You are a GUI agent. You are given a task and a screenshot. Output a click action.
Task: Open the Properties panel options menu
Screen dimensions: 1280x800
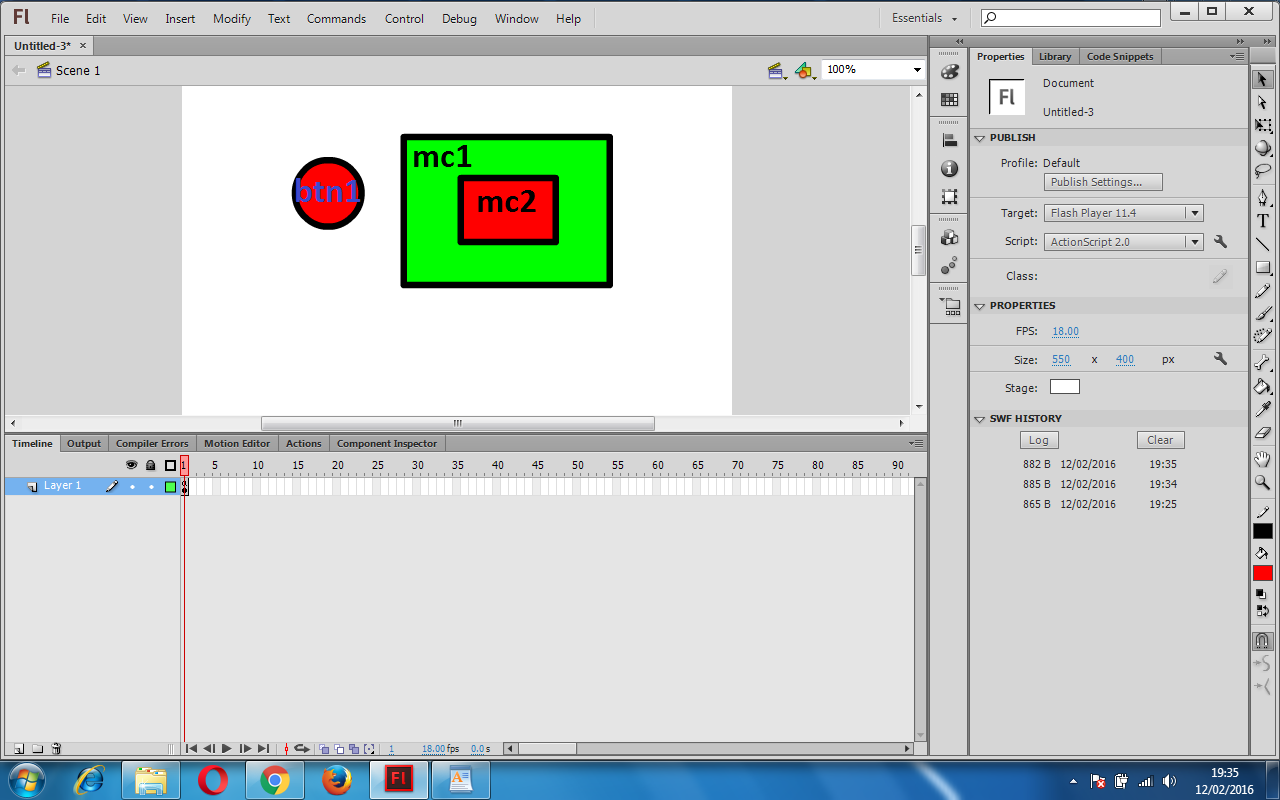(x=1238, y=56)
